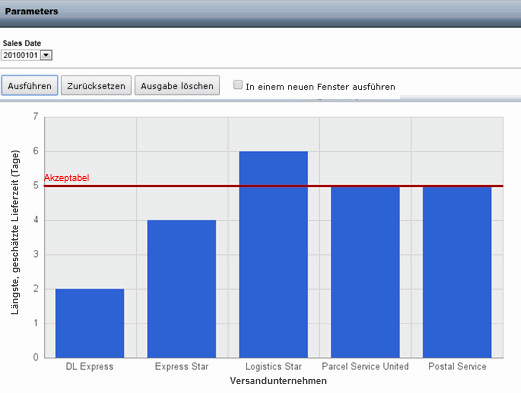The height and width of the screenshot is (393, 521).
Task: Click the red Akzeptabel threshold label
Action: (x=67, y=178)
